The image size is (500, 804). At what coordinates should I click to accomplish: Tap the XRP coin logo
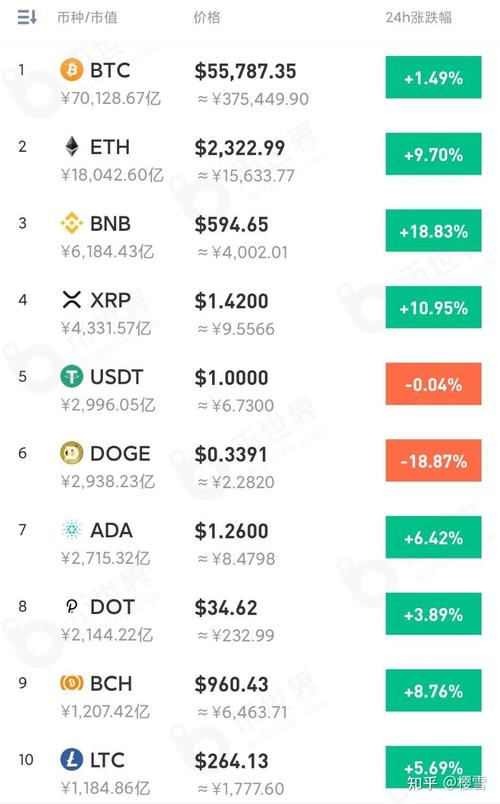[x=72, y=300]
